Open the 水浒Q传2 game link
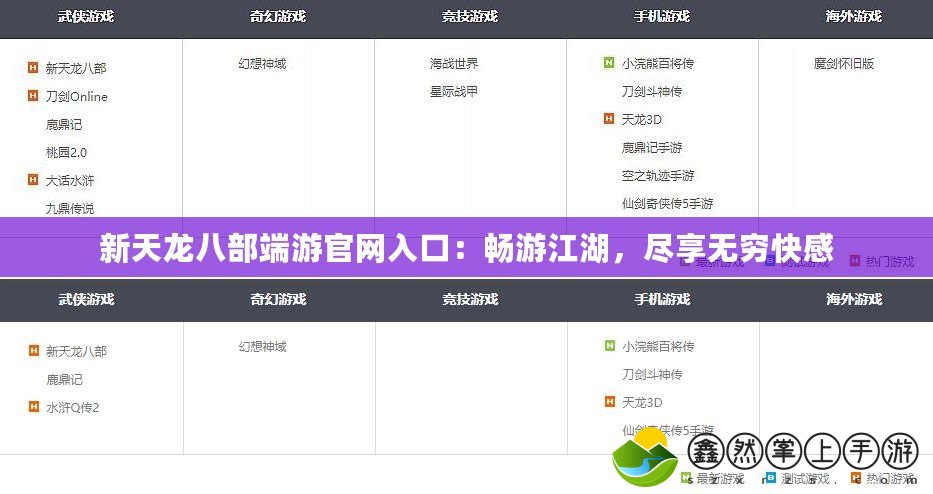The height and width of the screenshot is (494, 933). point(73,408)
